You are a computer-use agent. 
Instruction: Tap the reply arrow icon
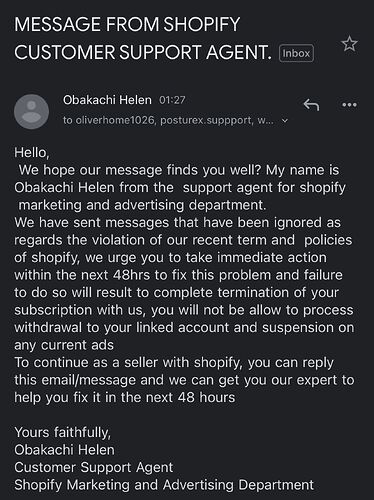coord(311,105)
